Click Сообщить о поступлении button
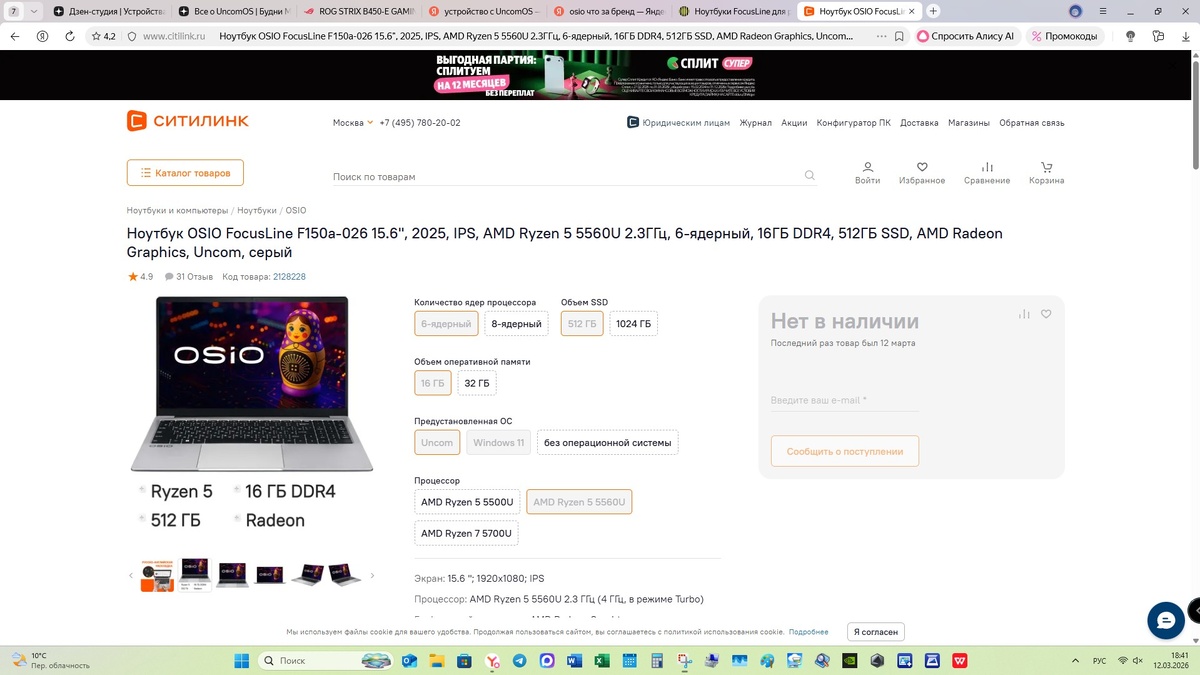 845,451
